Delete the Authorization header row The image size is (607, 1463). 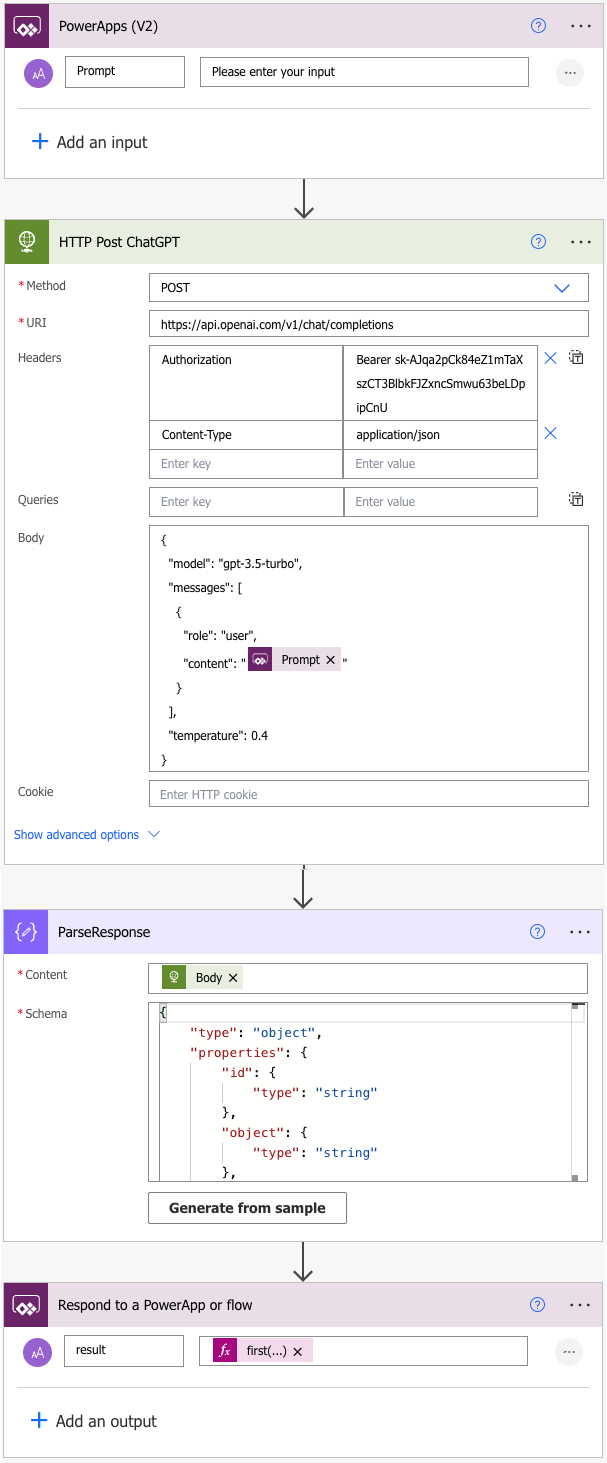(550, 358)
